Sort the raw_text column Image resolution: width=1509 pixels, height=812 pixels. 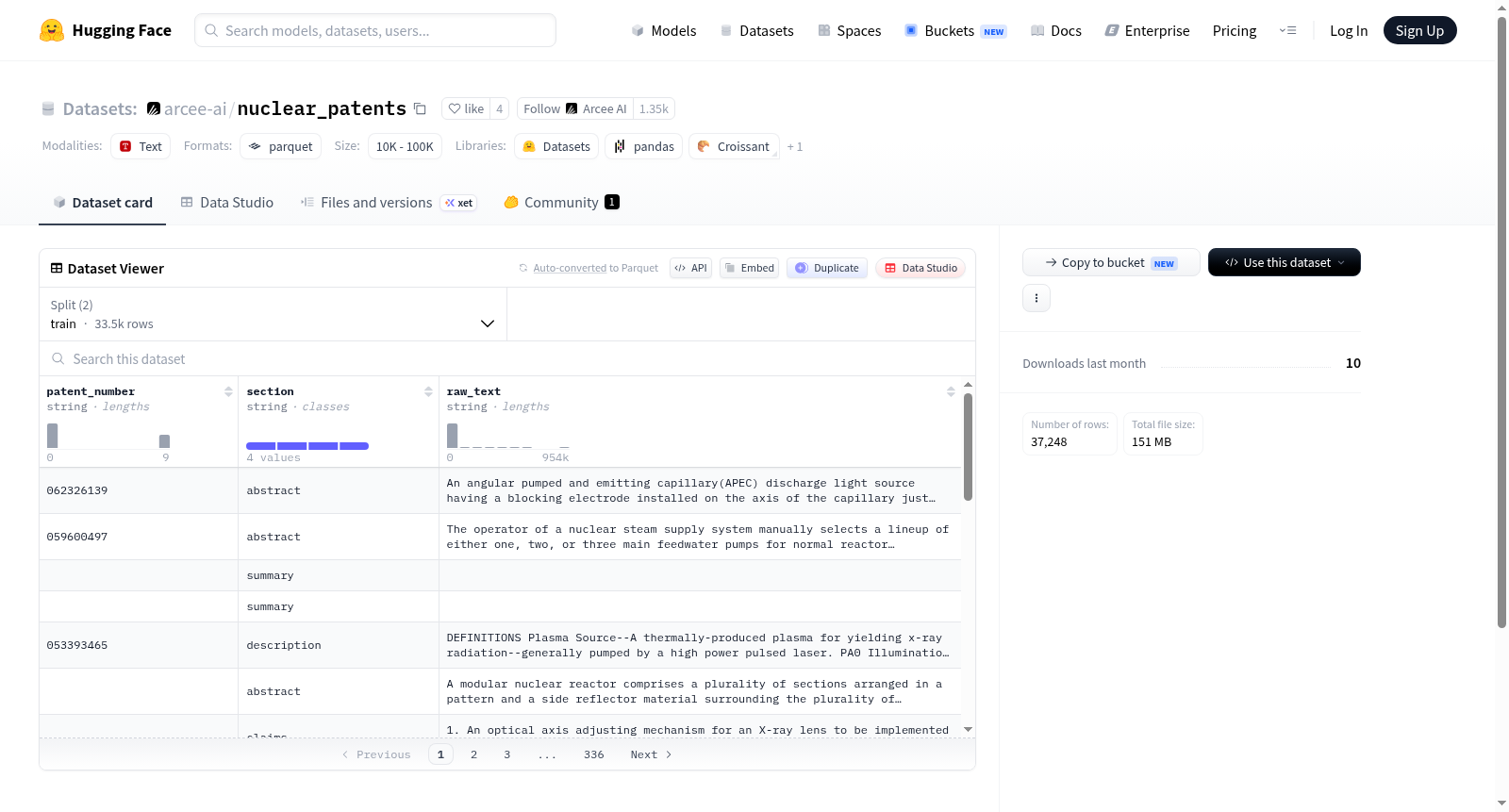[x=951, y=391]
